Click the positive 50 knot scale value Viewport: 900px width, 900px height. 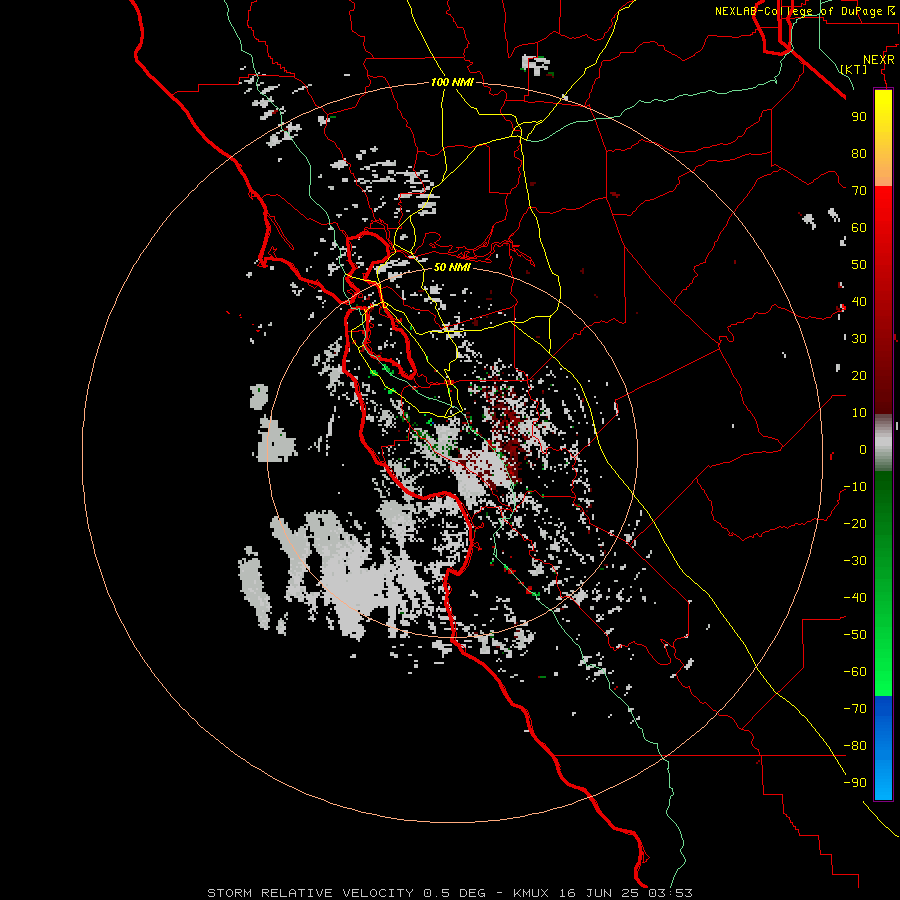(x=859, y=265)
